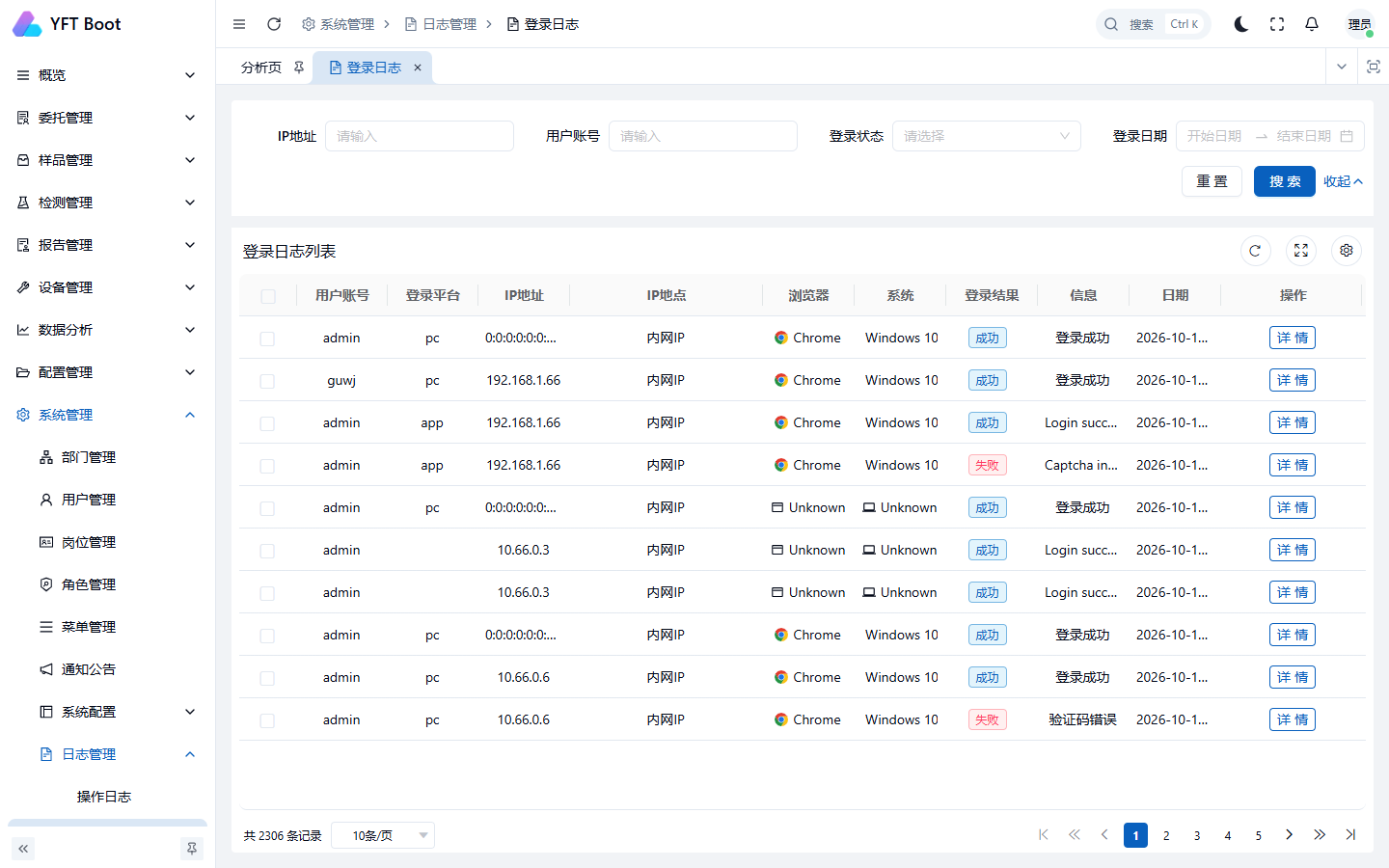Click the refresh page icon in header

274,24
